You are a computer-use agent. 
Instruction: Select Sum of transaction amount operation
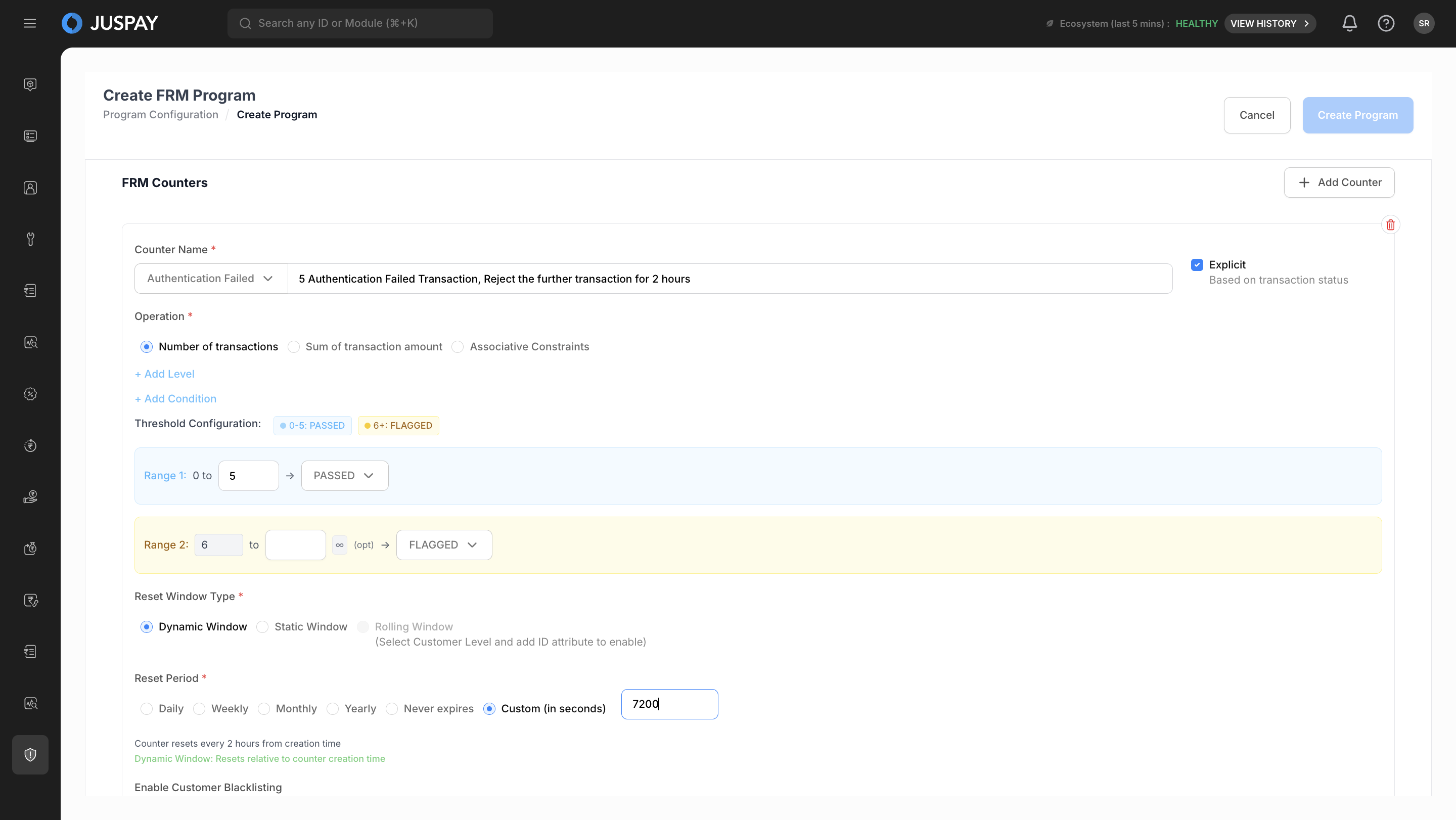[365, 346]
